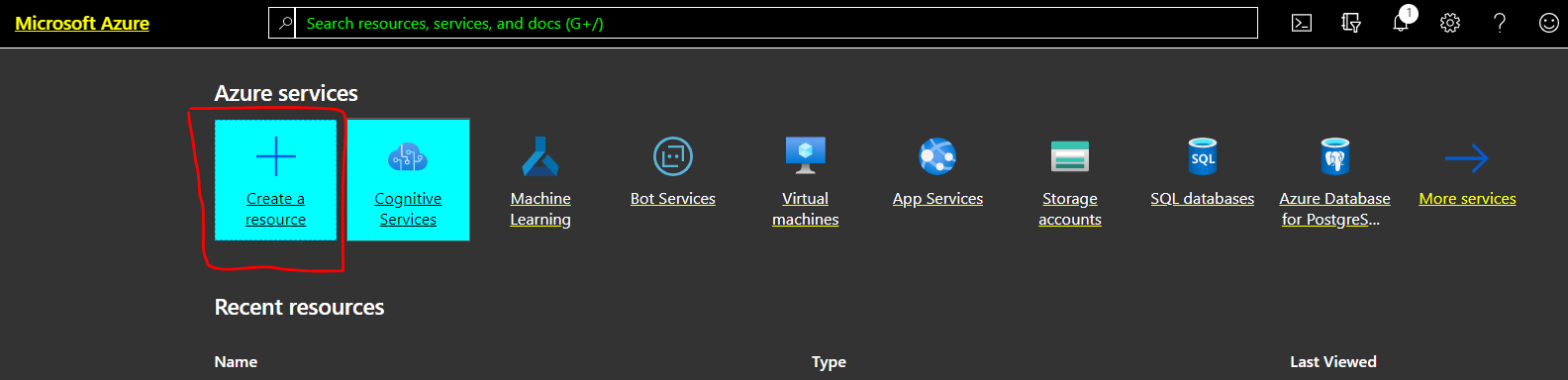Sort by the Last Viewed column header
This screenshot has width=1568, height=380.
pyautogui.click(x=1333, y=362)
